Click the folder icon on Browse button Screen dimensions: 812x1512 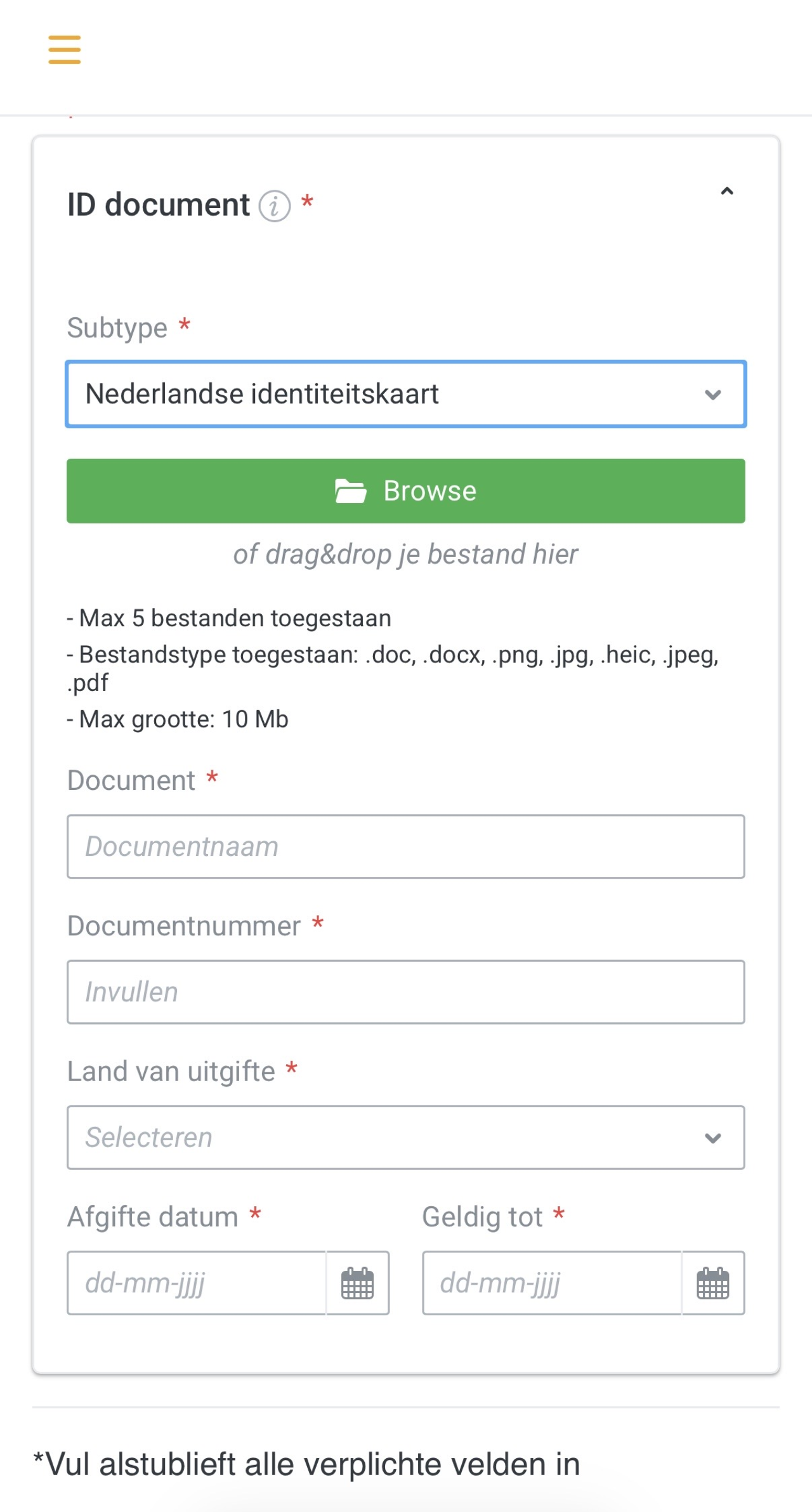point(350,491)
